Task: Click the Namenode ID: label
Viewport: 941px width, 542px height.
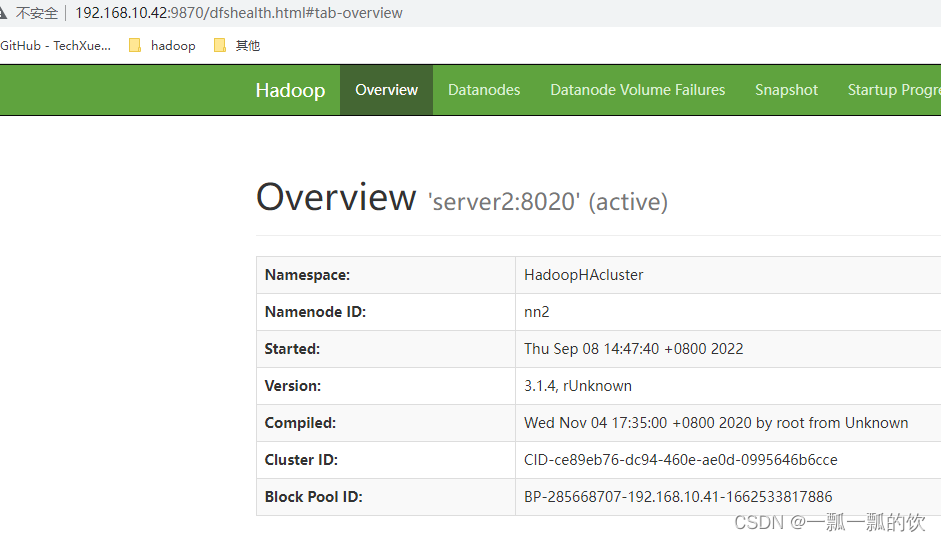Action: pyautogui.click(x=315, y=312)
